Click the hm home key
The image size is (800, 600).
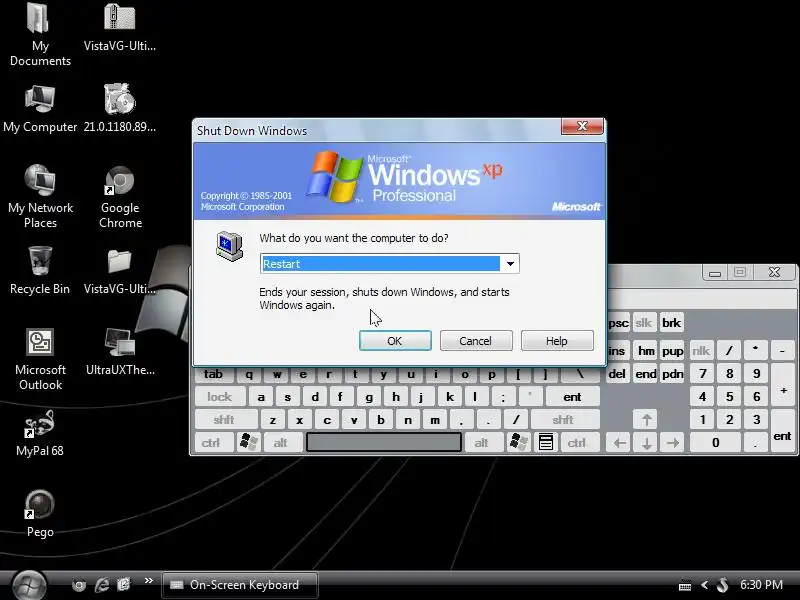[x=646, y=351]
